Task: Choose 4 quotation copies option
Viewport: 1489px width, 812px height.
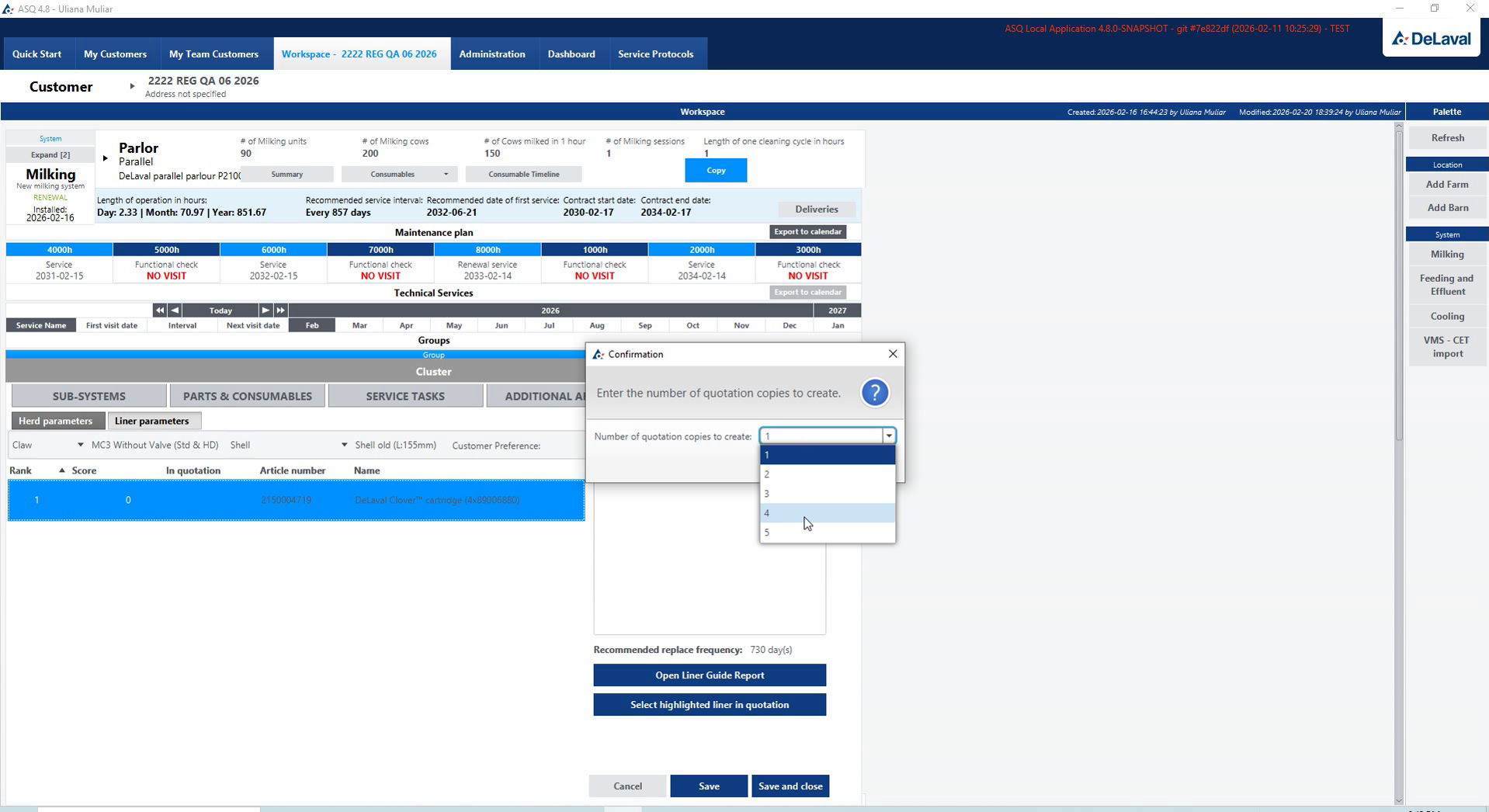Action: pyautogui.click(x=828, y=513)
